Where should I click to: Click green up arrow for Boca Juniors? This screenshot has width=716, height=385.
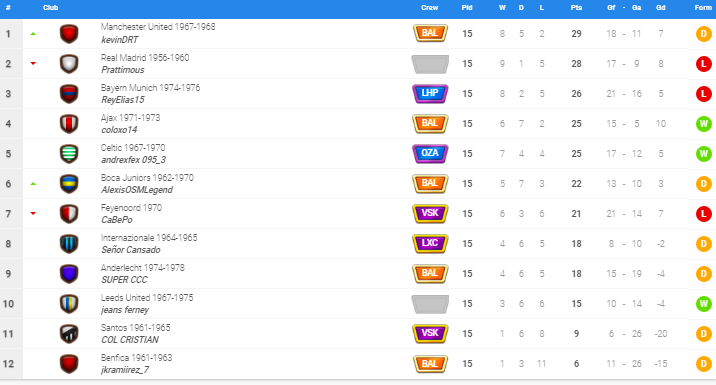(x=33, y=184)
